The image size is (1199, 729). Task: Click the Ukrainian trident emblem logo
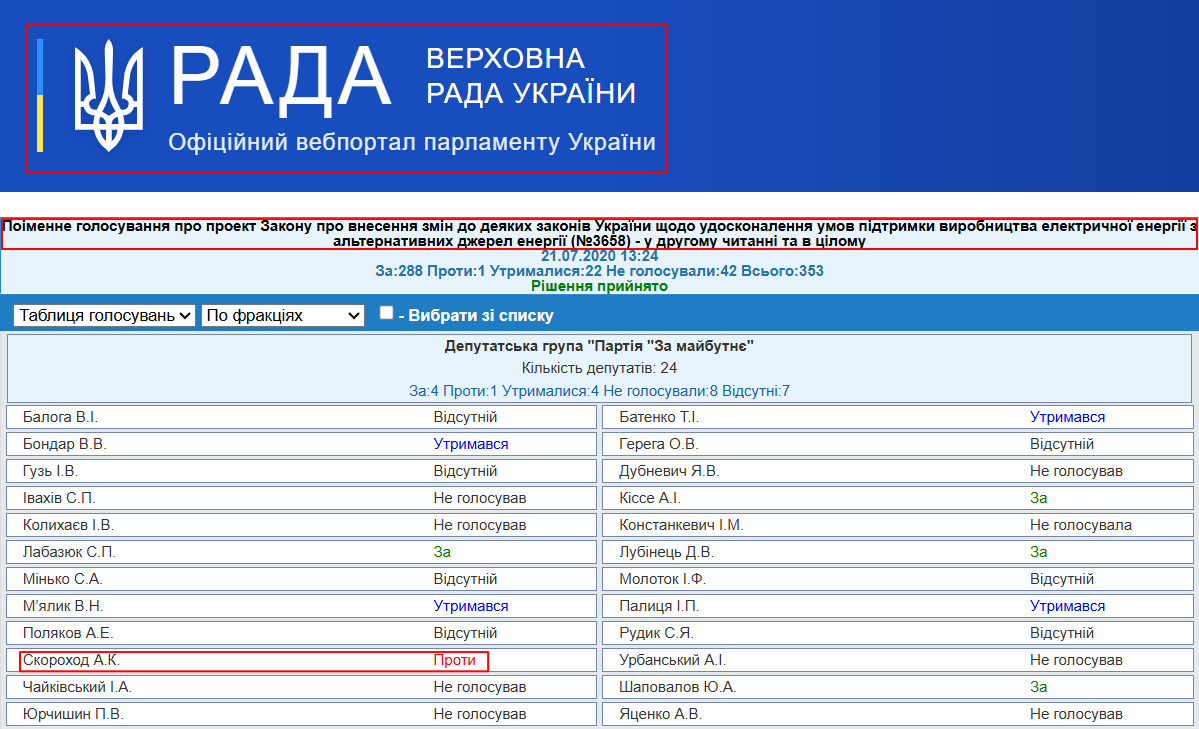[x=109, y=95]
